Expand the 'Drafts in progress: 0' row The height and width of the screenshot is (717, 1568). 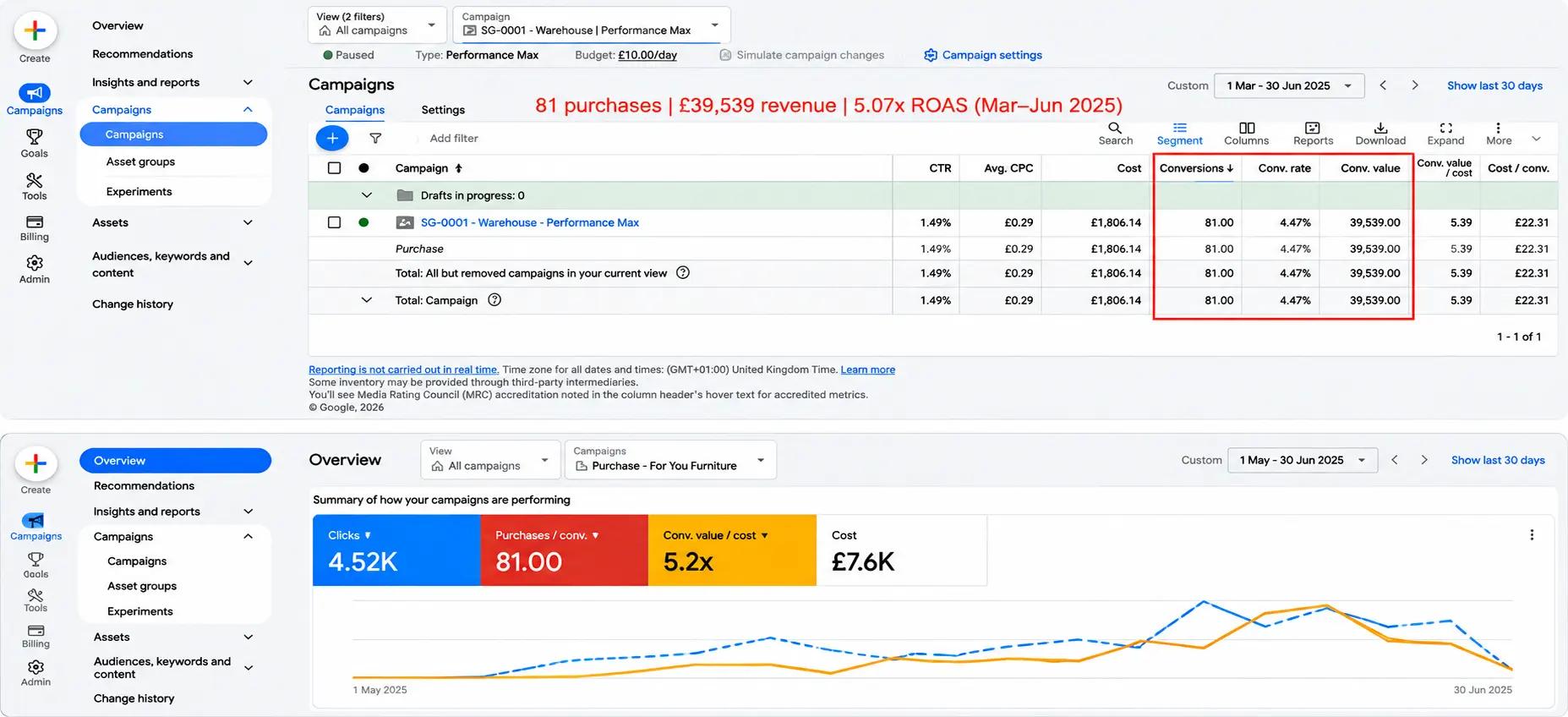[366, 195]
